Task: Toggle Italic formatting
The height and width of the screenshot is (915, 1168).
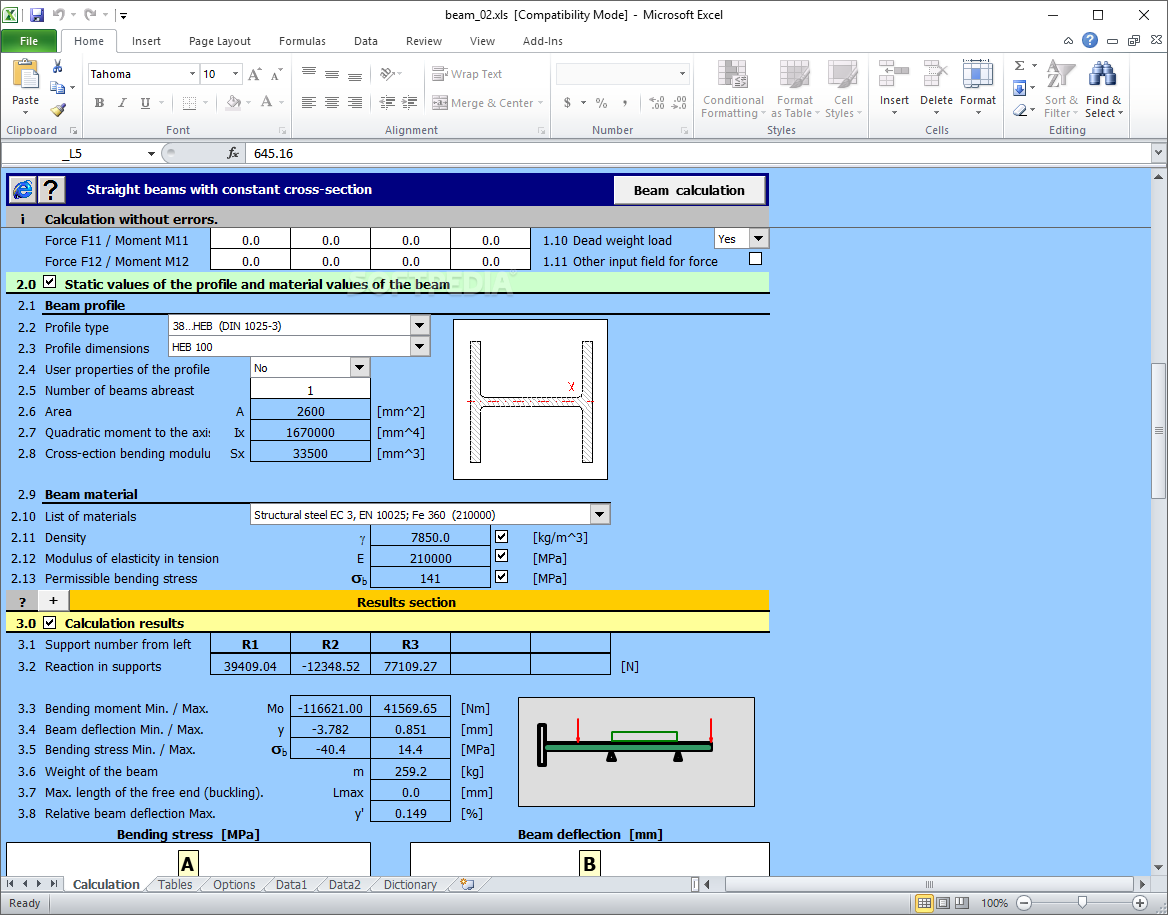Action: click(122, 103)
